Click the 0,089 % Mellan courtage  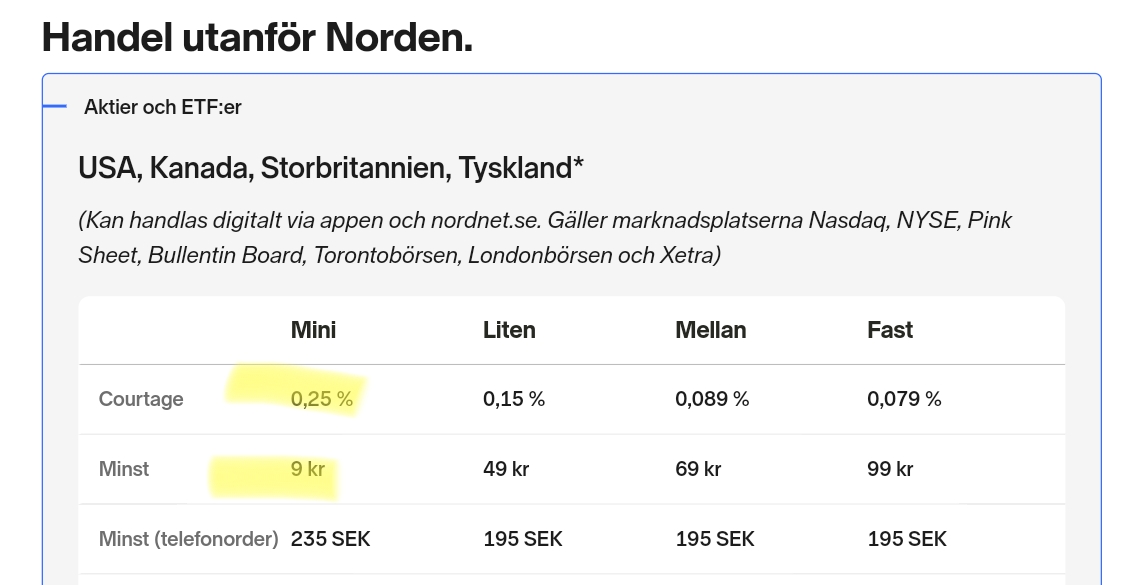pos(712,399)
